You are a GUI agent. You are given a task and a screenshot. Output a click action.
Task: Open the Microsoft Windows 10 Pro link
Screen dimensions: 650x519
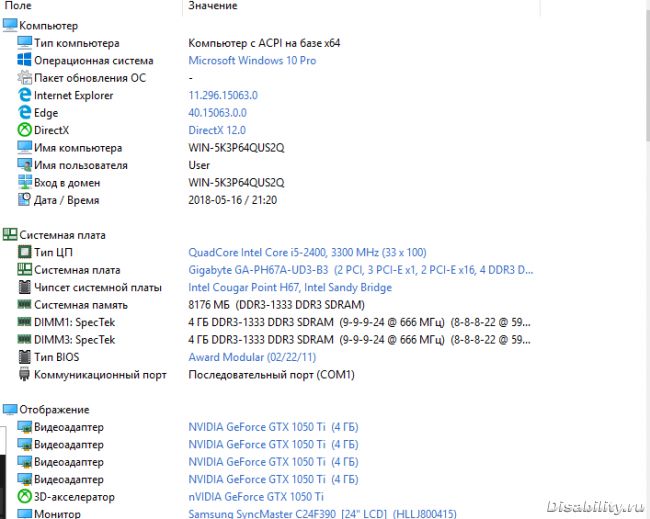[252, 61]
